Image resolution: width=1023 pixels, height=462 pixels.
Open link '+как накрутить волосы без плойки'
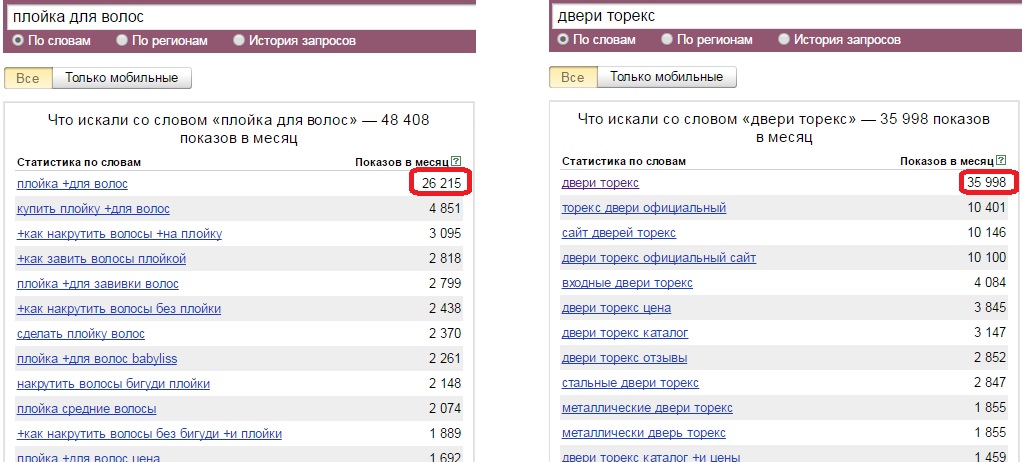click(x=119, y=309)
